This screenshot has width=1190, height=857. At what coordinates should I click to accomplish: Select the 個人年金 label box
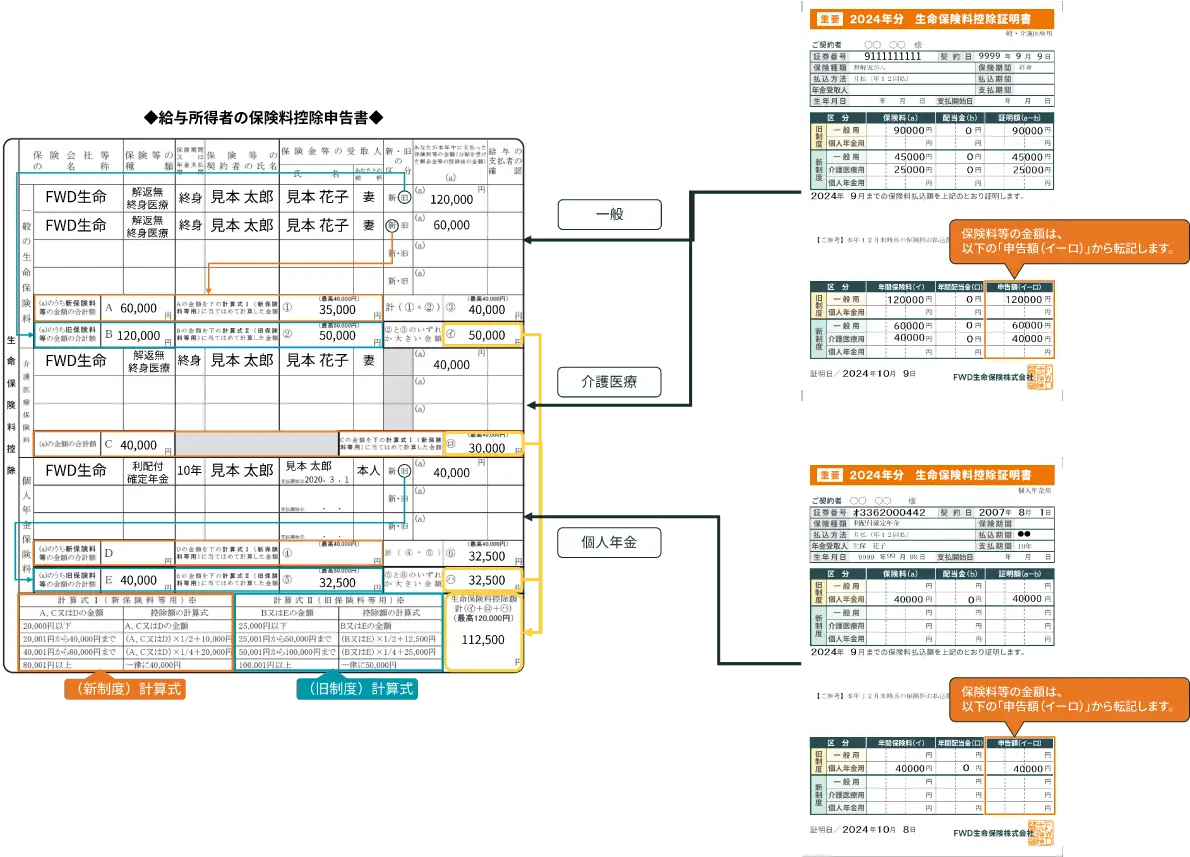tap(609, 542)
